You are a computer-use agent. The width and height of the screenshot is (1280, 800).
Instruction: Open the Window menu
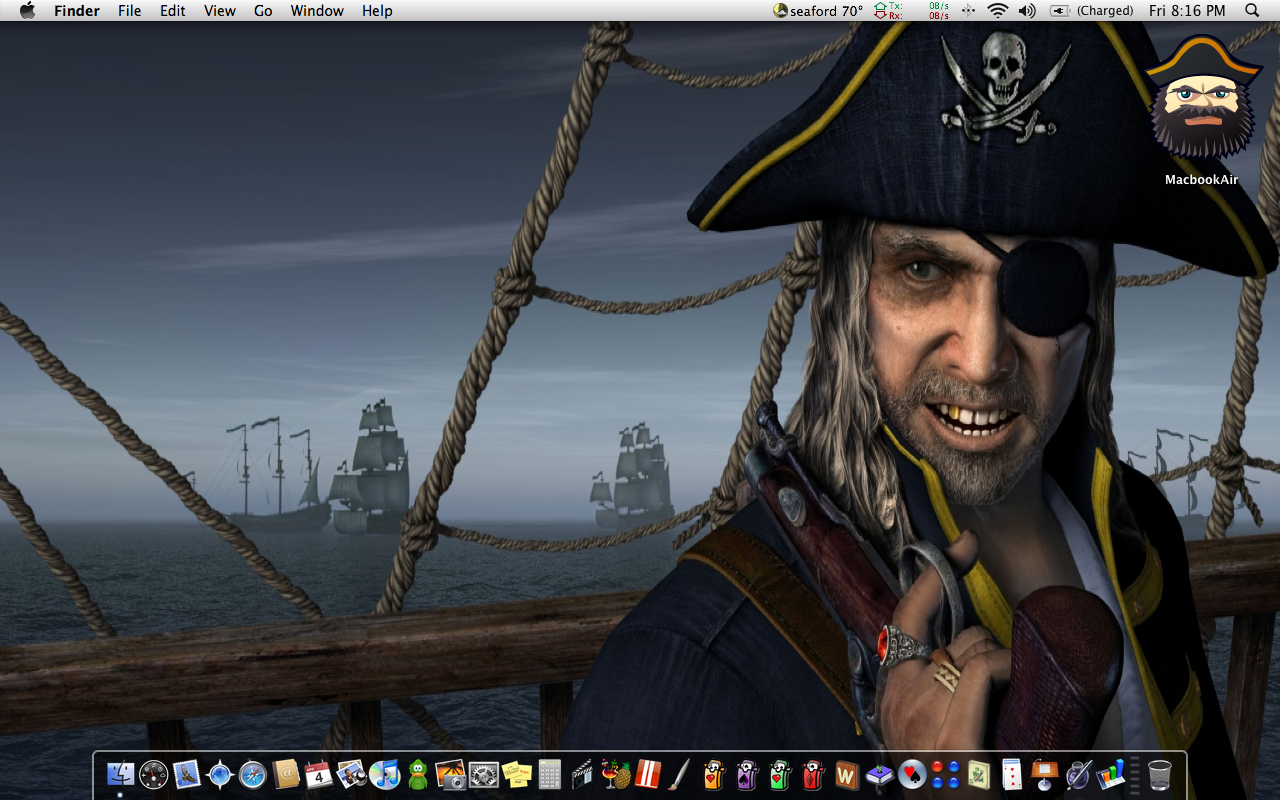317,11
